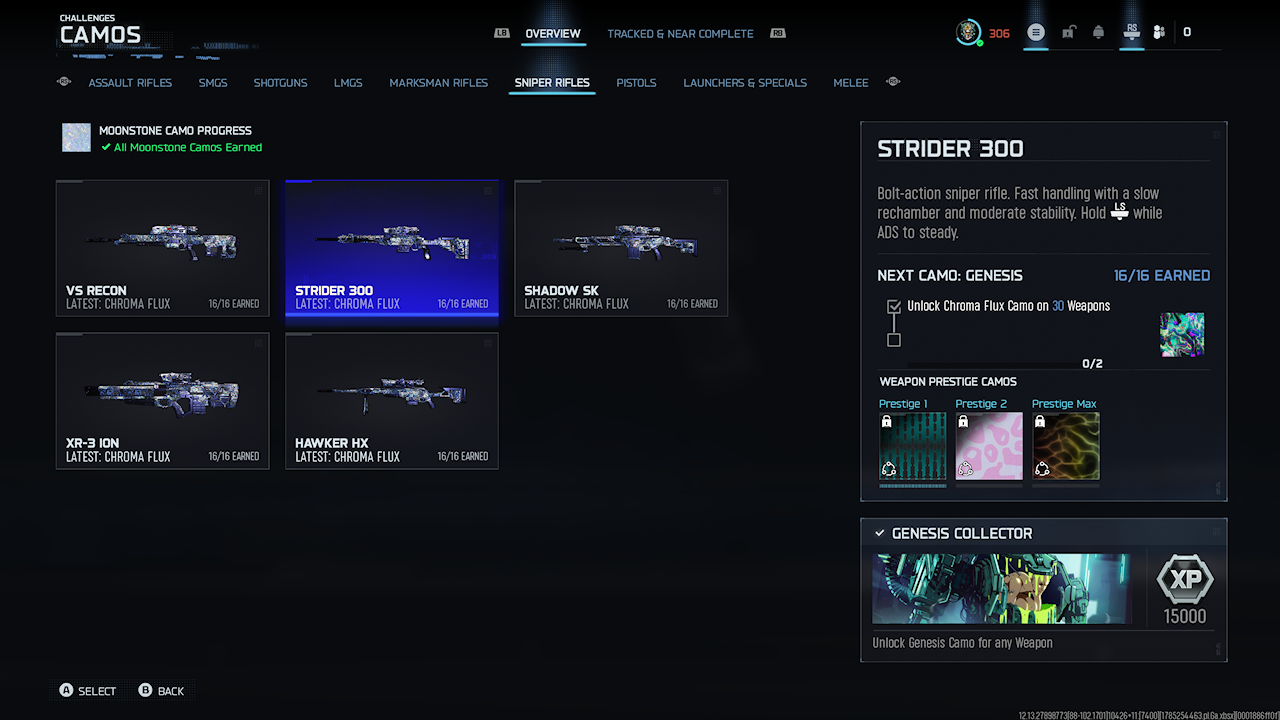Screen dimensions: 1280x720
Task: Cycle categories left with the left stick icon
Action: [x=65, y=82]
